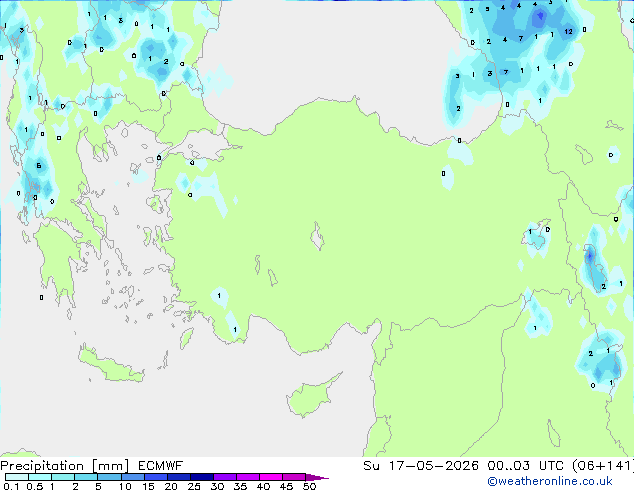Viewport: 634px width, 490px height.
Task: Pick the 10–15 mm legend color box
Action: pos(133,477)
